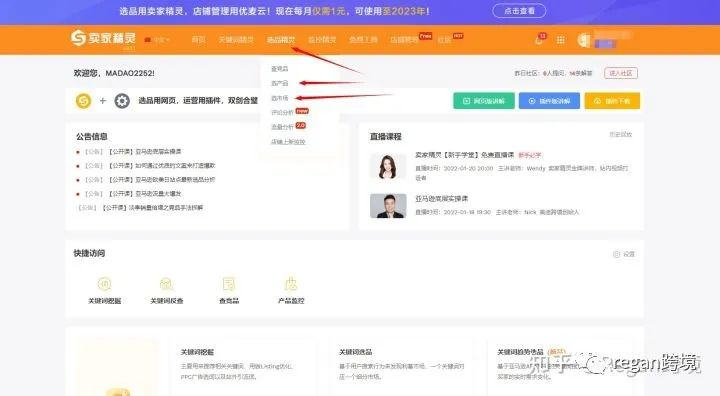Click the yellow S icon beside plus sign
The width and height of the screenshot is (720, 396).
point(83,101)
